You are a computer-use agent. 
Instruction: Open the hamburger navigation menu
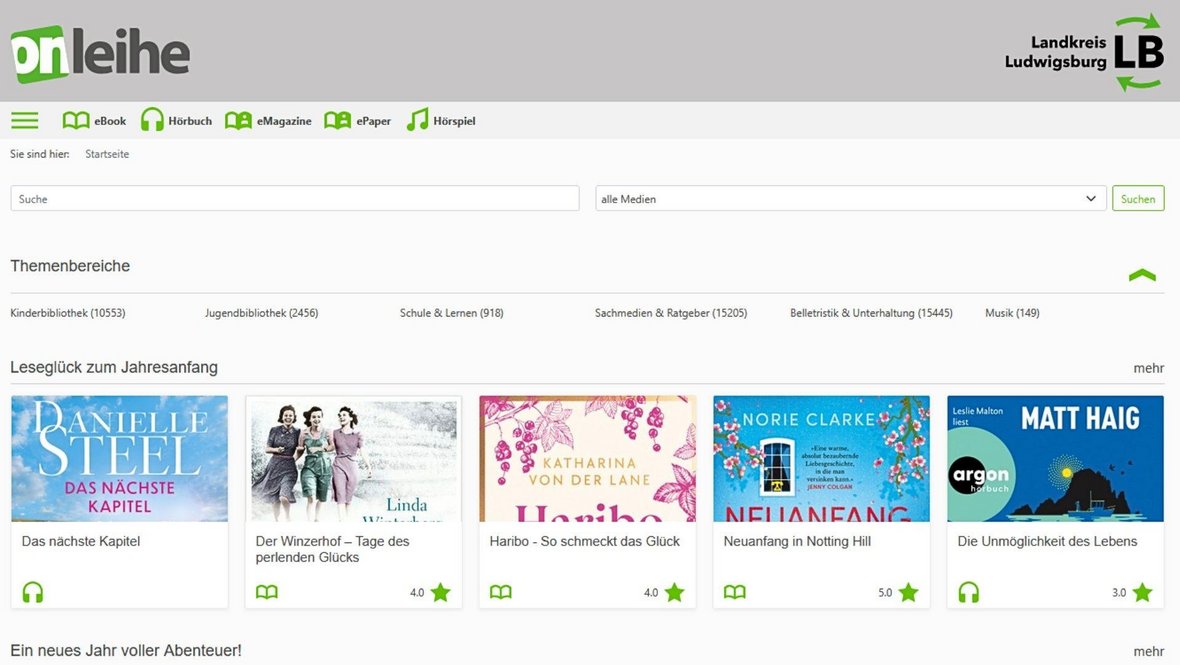click(24, 119)
